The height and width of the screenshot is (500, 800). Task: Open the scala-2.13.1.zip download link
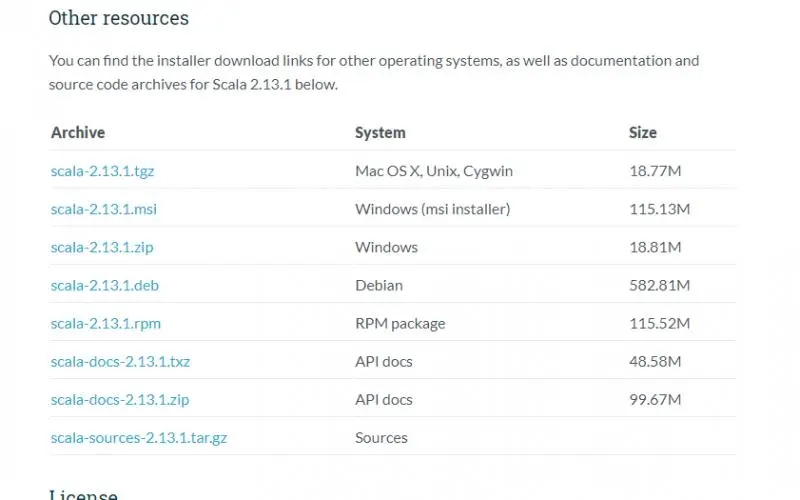pyautogui.click(x=101, y=247)
